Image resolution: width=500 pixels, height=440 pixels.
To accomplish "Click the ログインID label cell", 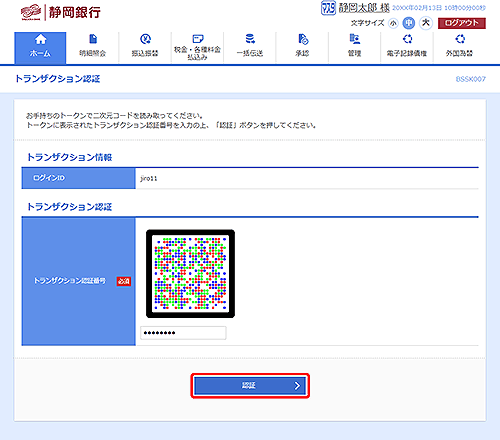I will click(78, 178).
